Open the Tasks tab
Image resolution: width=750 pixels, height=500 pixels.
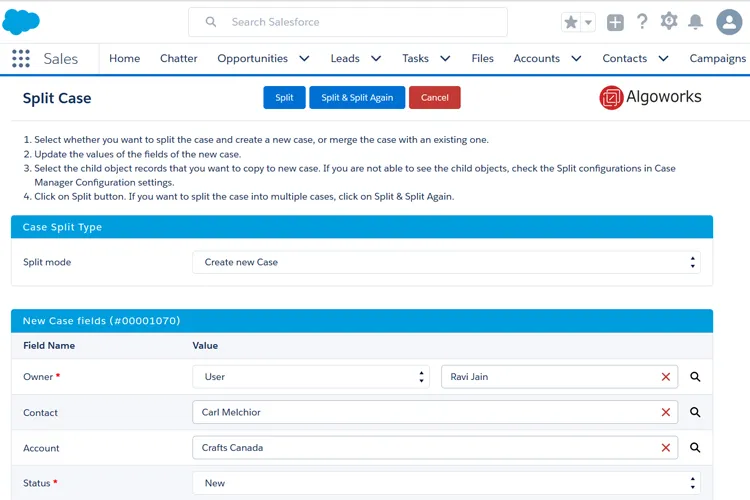(415, 58)
